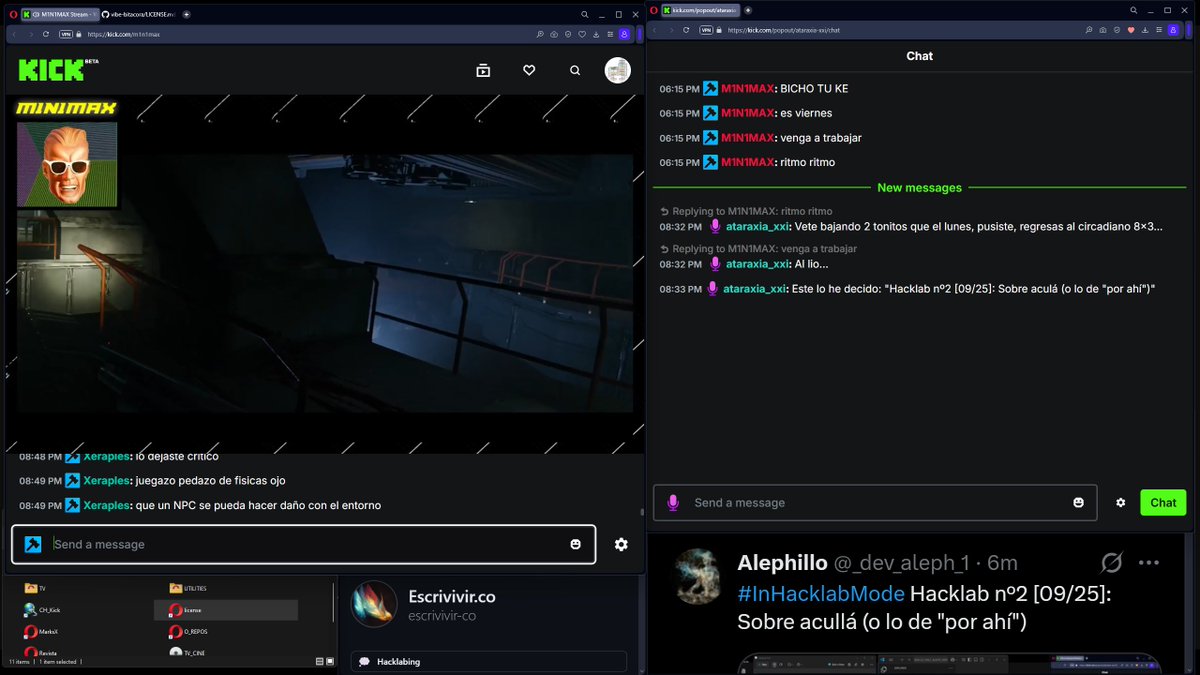Send message with the green Chat button
Screen dimensions: 1200x675
tap(1163, 502)
